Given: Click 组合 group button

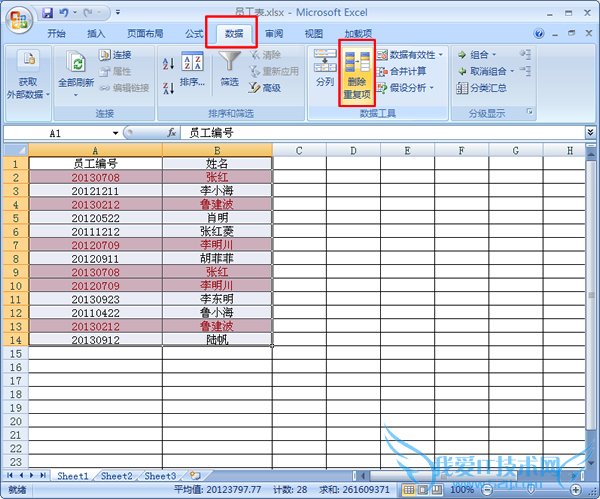Looking at the screenshot, I should [473, 55].
